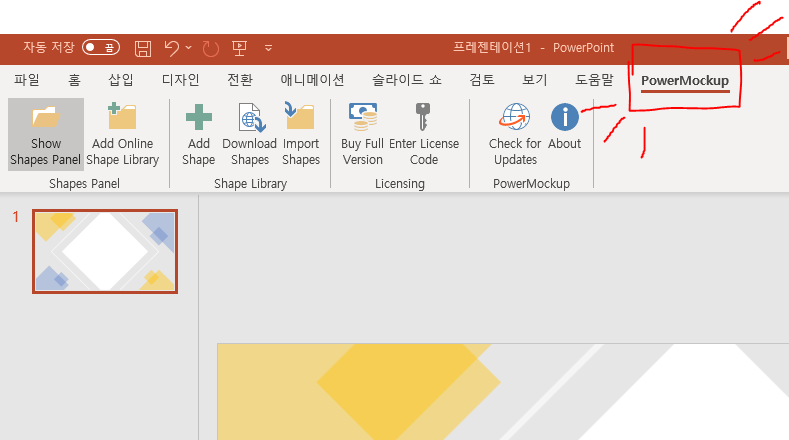Open Customize Quick Access Toolbar dropdown
This screenshot has height=440, width=789.
coord(268,48)
